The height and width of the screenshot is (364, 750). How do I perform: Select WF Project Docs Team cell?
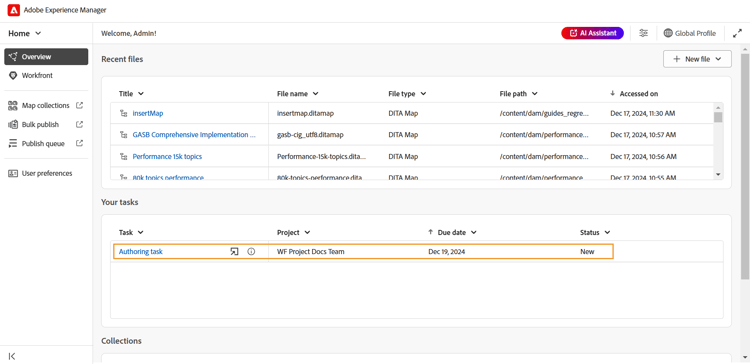(x=310, y=252)
